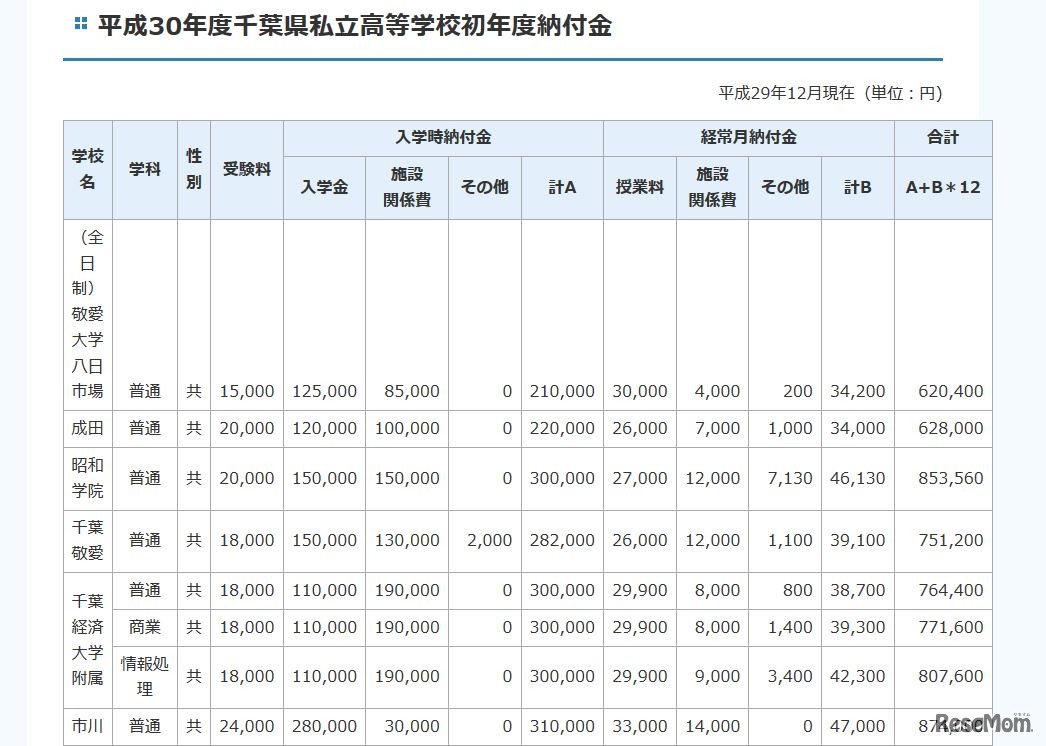1046x746 pixels.
Task: Click その他 header under 経常月納付金
Action: 785,188
